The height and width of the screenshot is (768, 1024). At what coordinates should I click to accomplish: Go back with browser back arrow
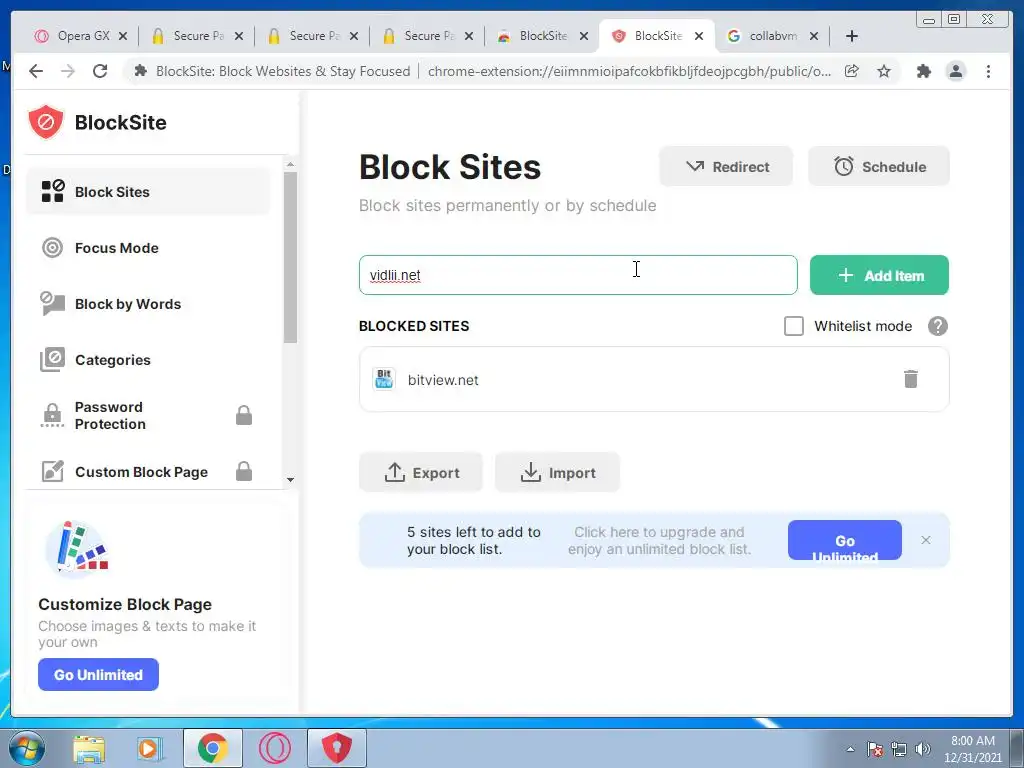(x=36, y=71)
